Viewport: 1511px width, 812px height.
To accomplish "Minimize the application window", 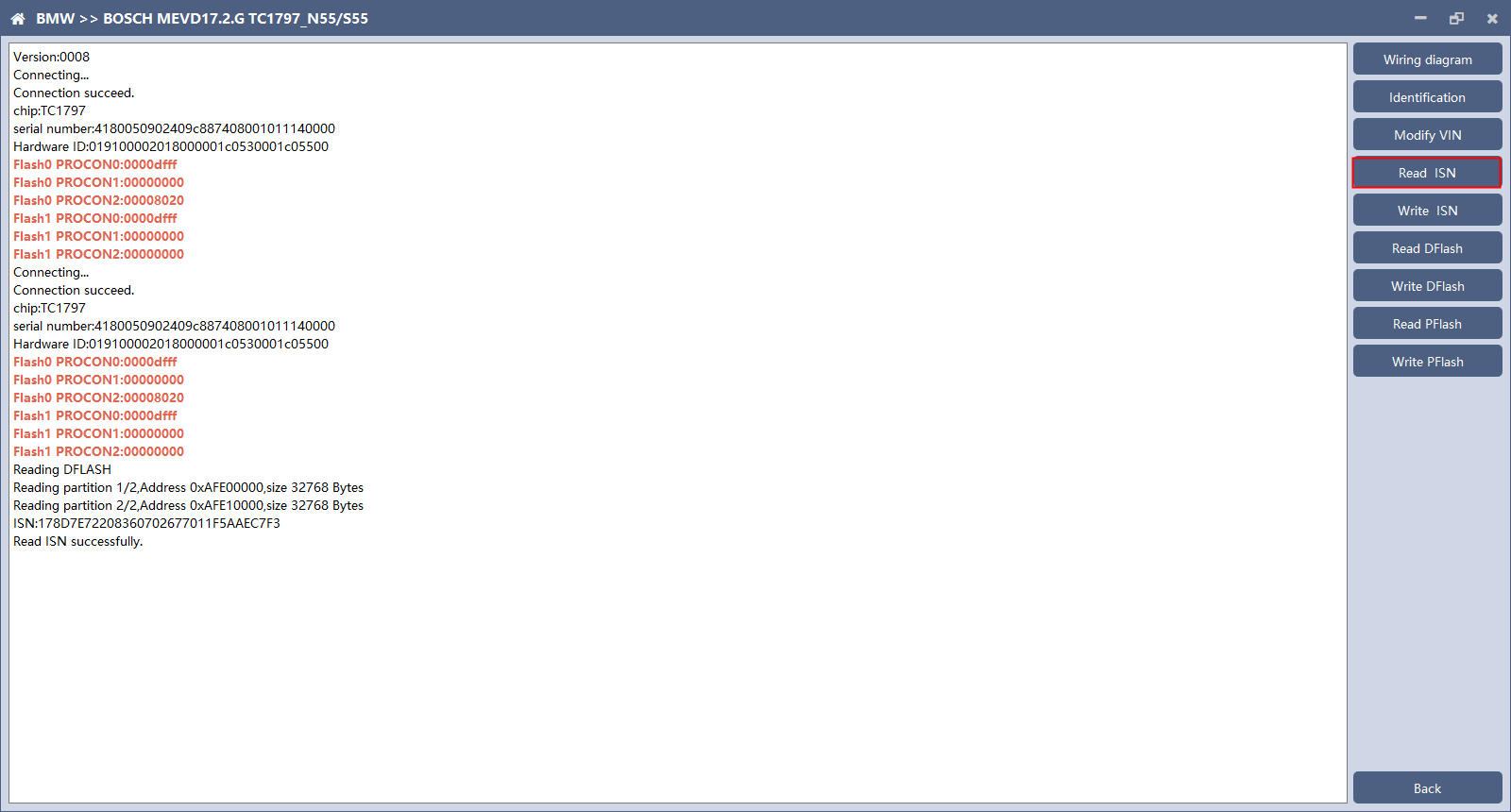I will 1420,18.
